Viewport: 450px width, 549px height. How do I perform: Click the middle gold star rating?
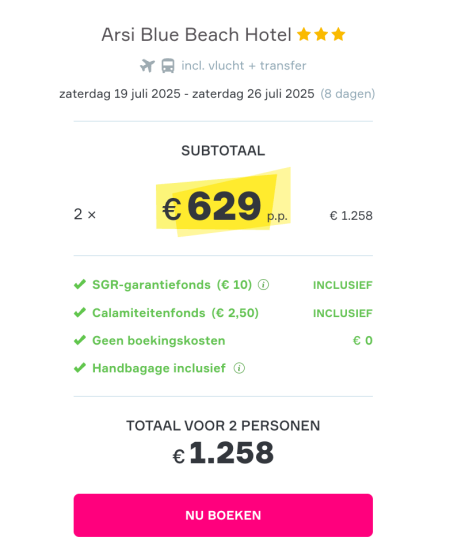point(321,35)
